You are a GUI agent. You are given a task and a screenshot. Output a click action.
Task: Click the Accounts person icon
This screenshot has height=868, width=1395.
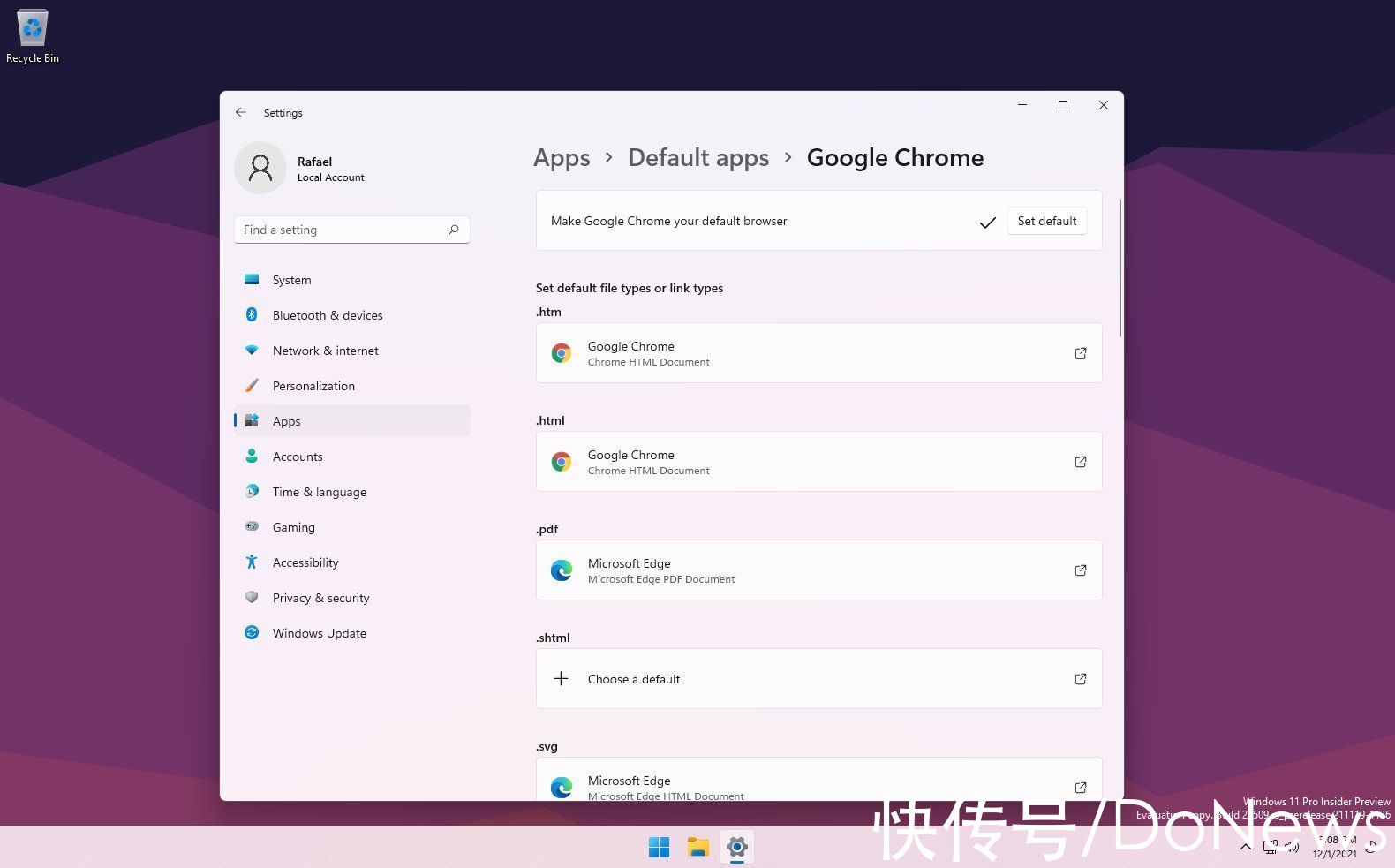(252, 457)
